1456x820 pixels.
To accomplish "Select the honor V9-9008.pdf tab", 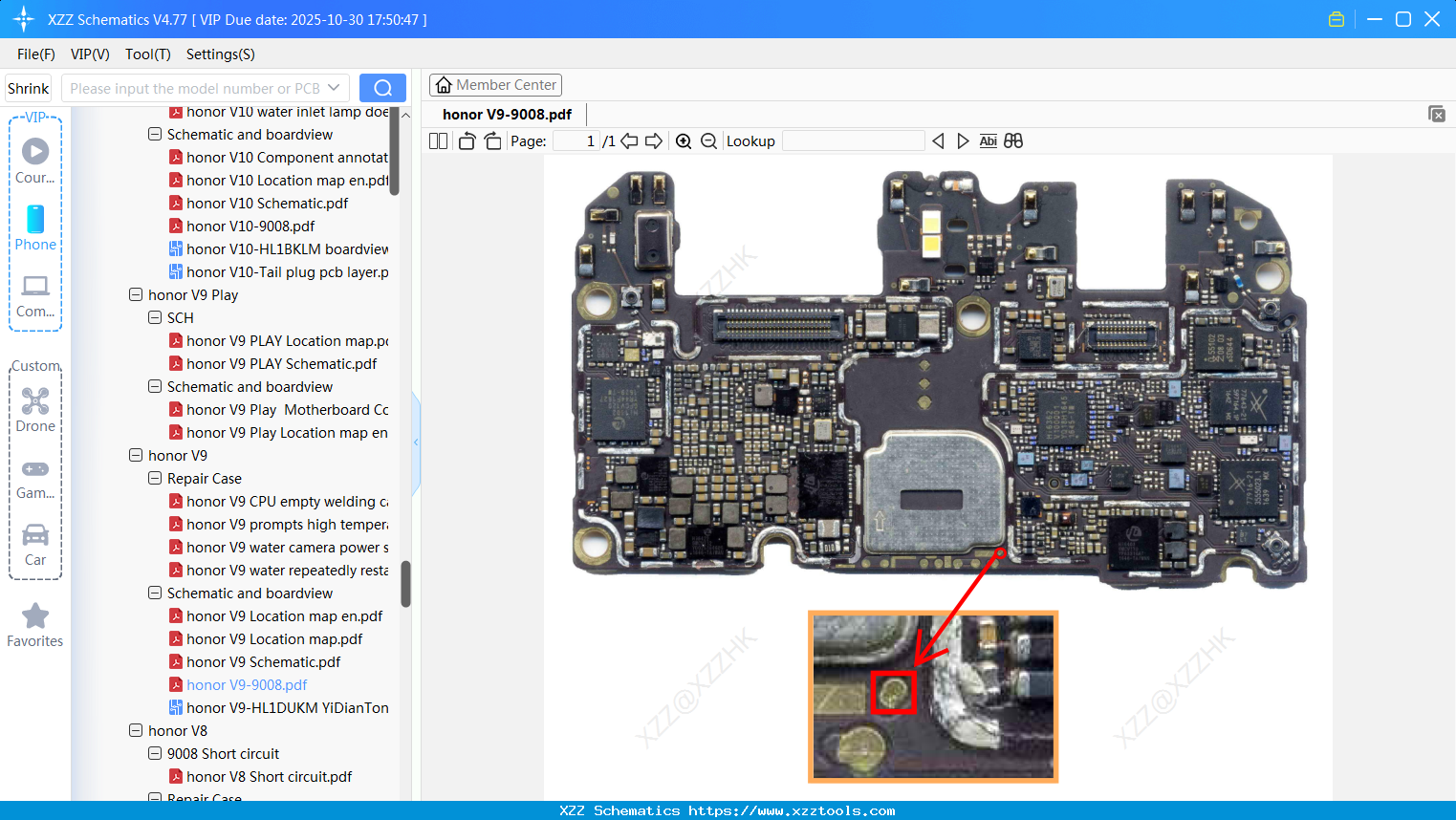I will coord(507,115).
